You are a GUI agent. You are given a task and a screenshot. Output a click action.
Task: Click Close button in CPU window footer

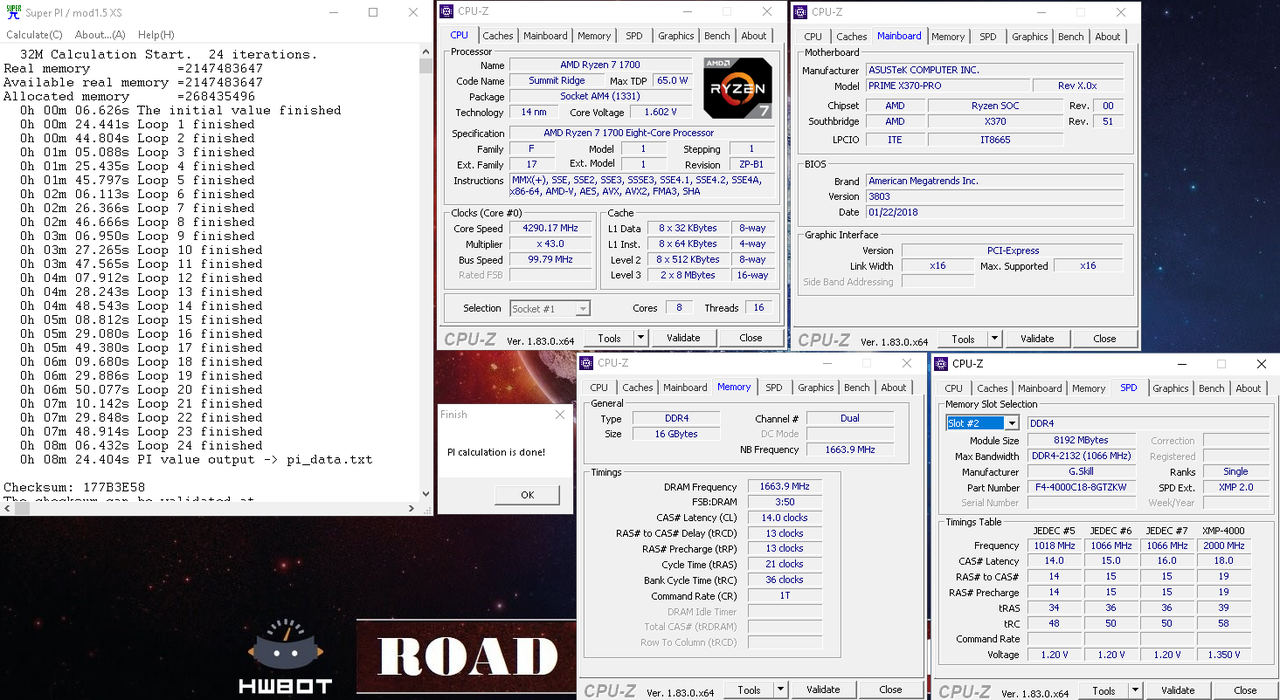pyautogui.click(x=751, y=338)
